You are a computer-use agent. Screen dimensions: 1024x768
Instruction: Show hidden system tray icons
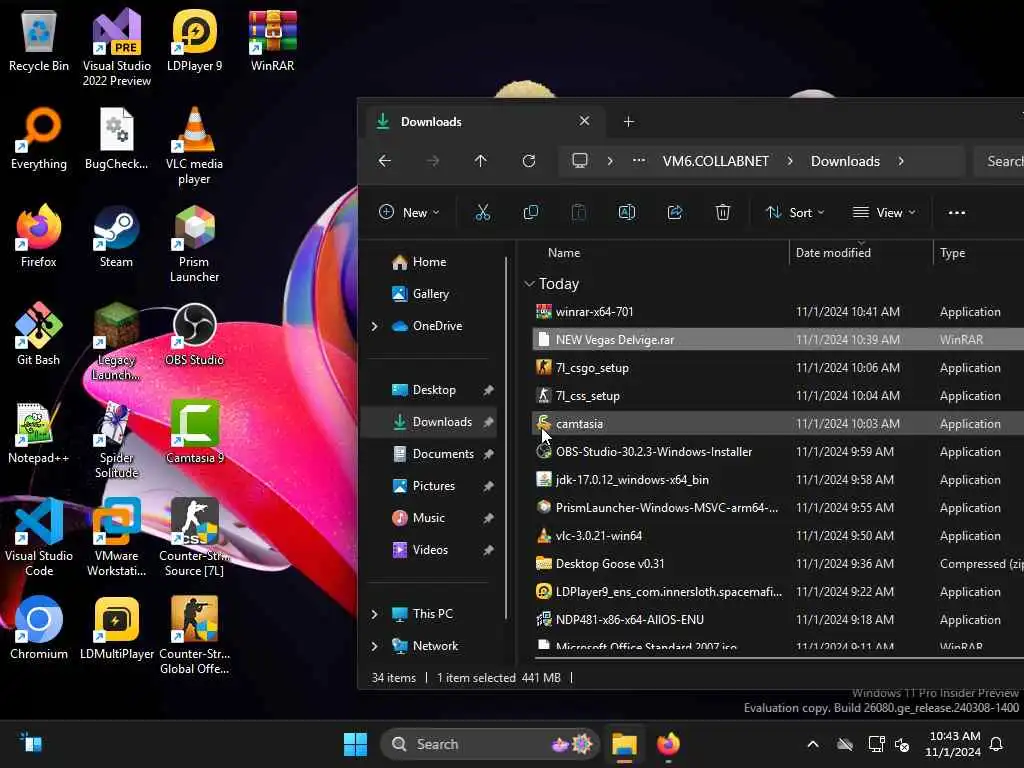click(x=813, y=744)
